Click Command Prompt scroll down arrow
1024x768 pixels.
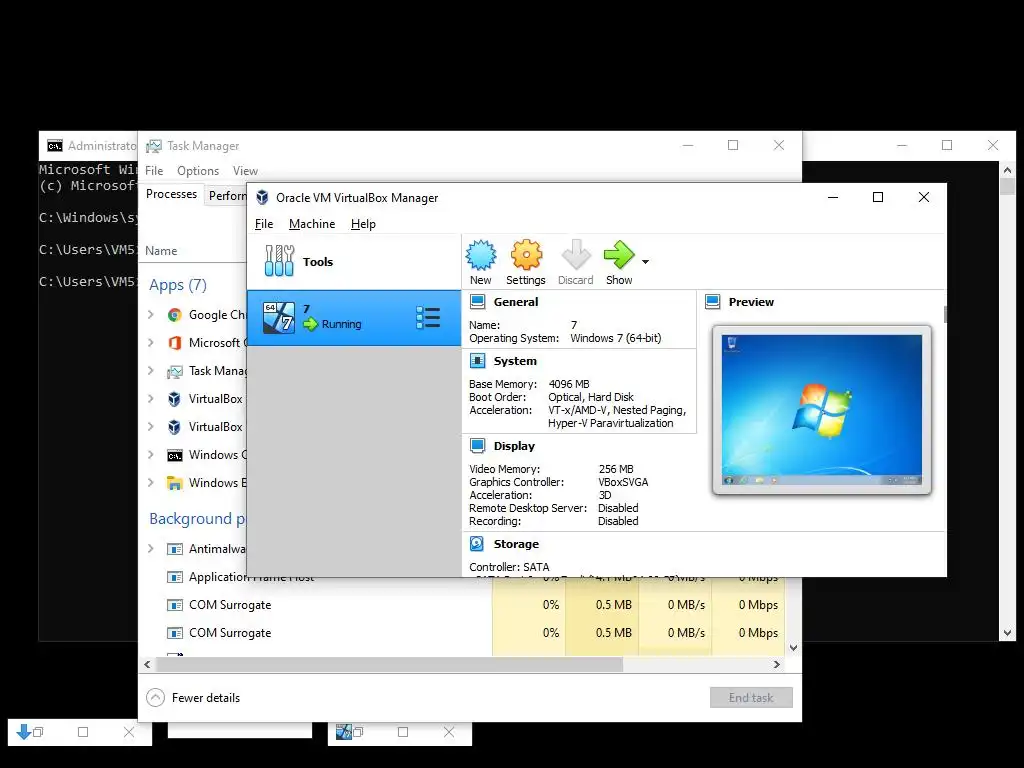pos(1007,633)
